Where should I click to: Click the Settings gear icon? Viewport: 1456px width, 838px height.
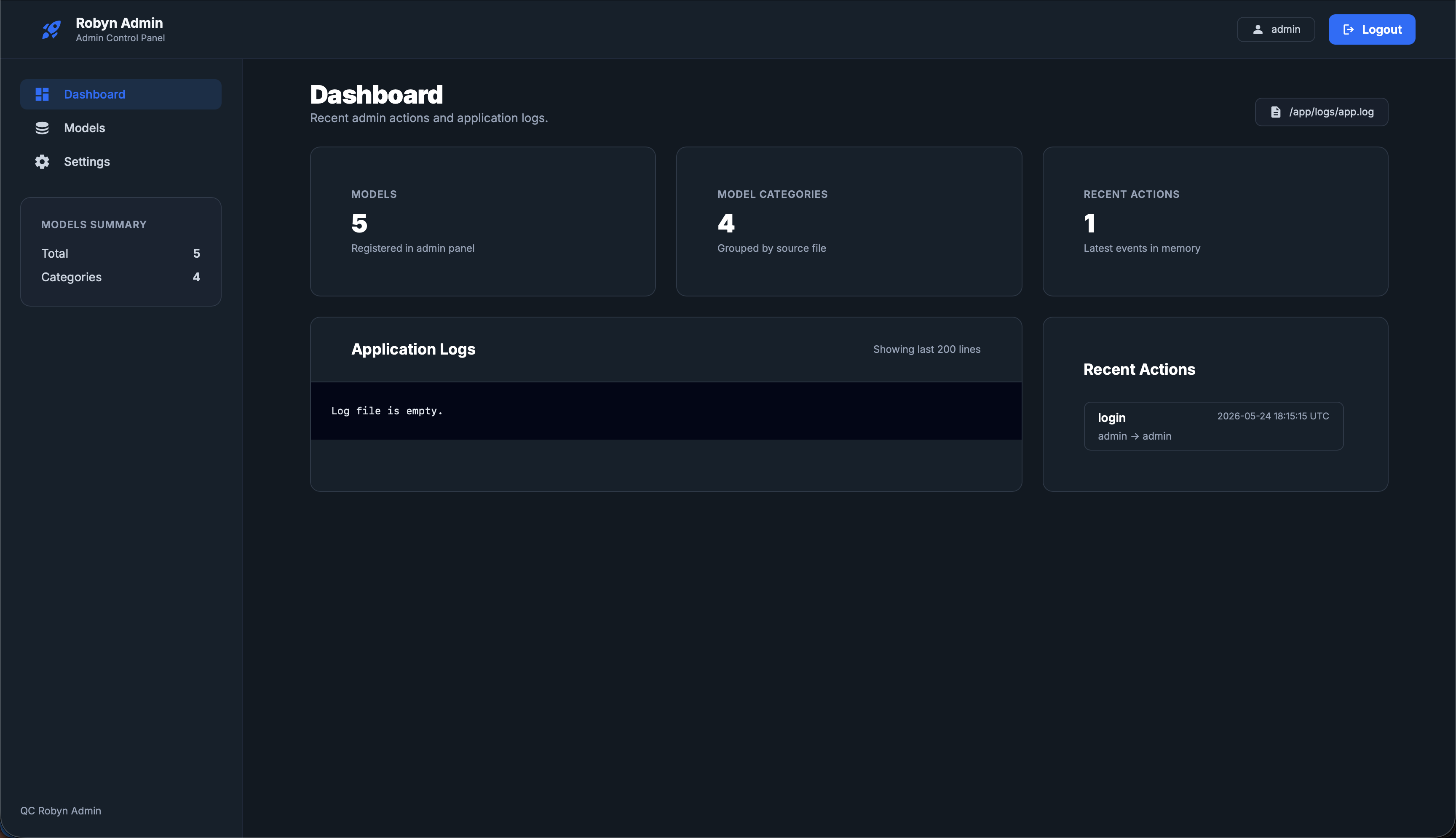tap(42, 162)
